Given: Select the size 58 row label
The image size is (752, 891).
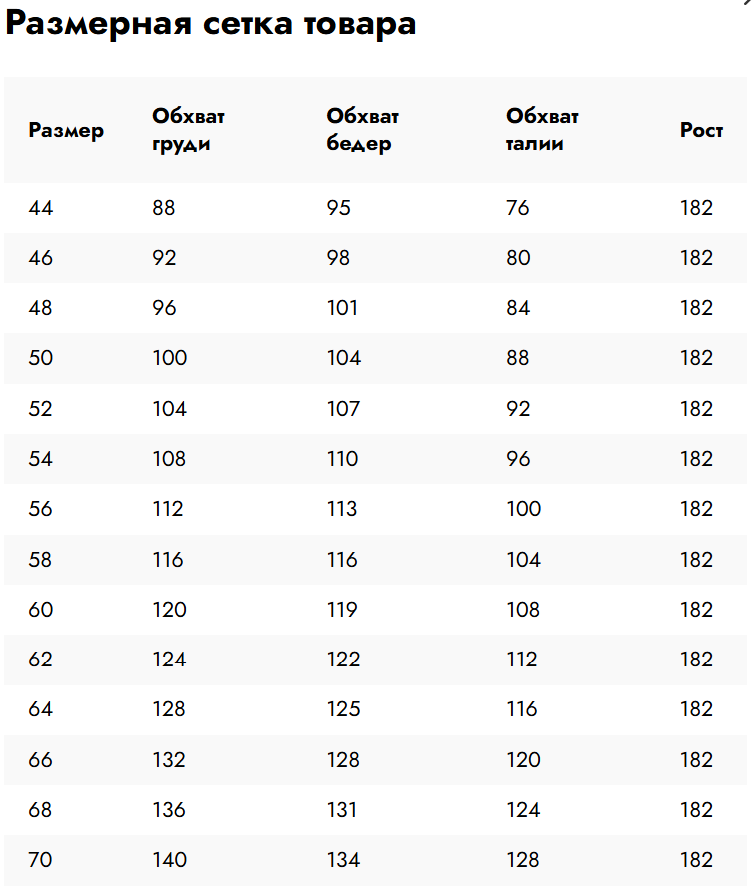Looking at the screenshot, I should (x=40, y=560).
